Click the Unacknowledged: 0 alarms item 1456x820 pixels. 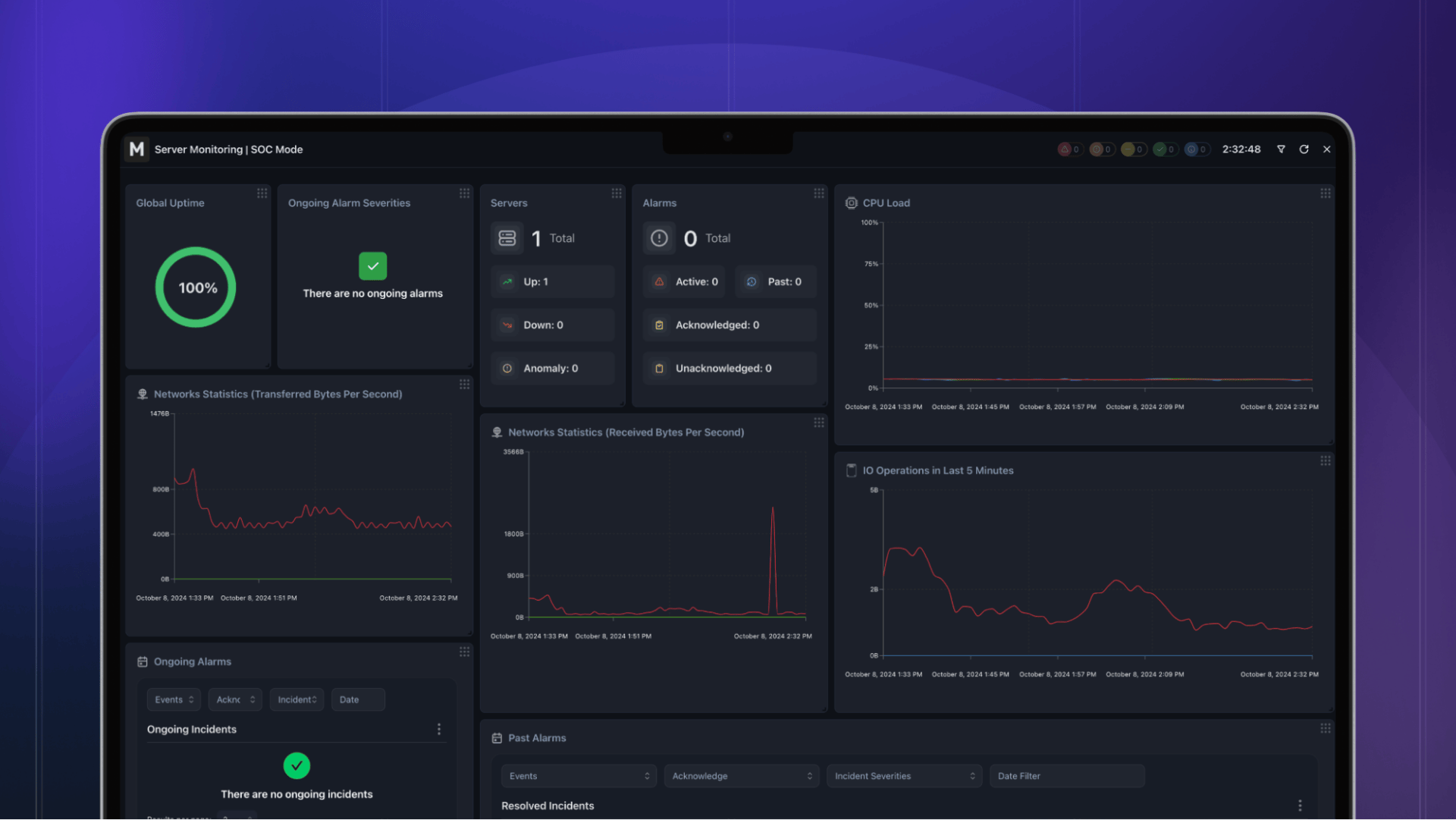tap(729, 368)
